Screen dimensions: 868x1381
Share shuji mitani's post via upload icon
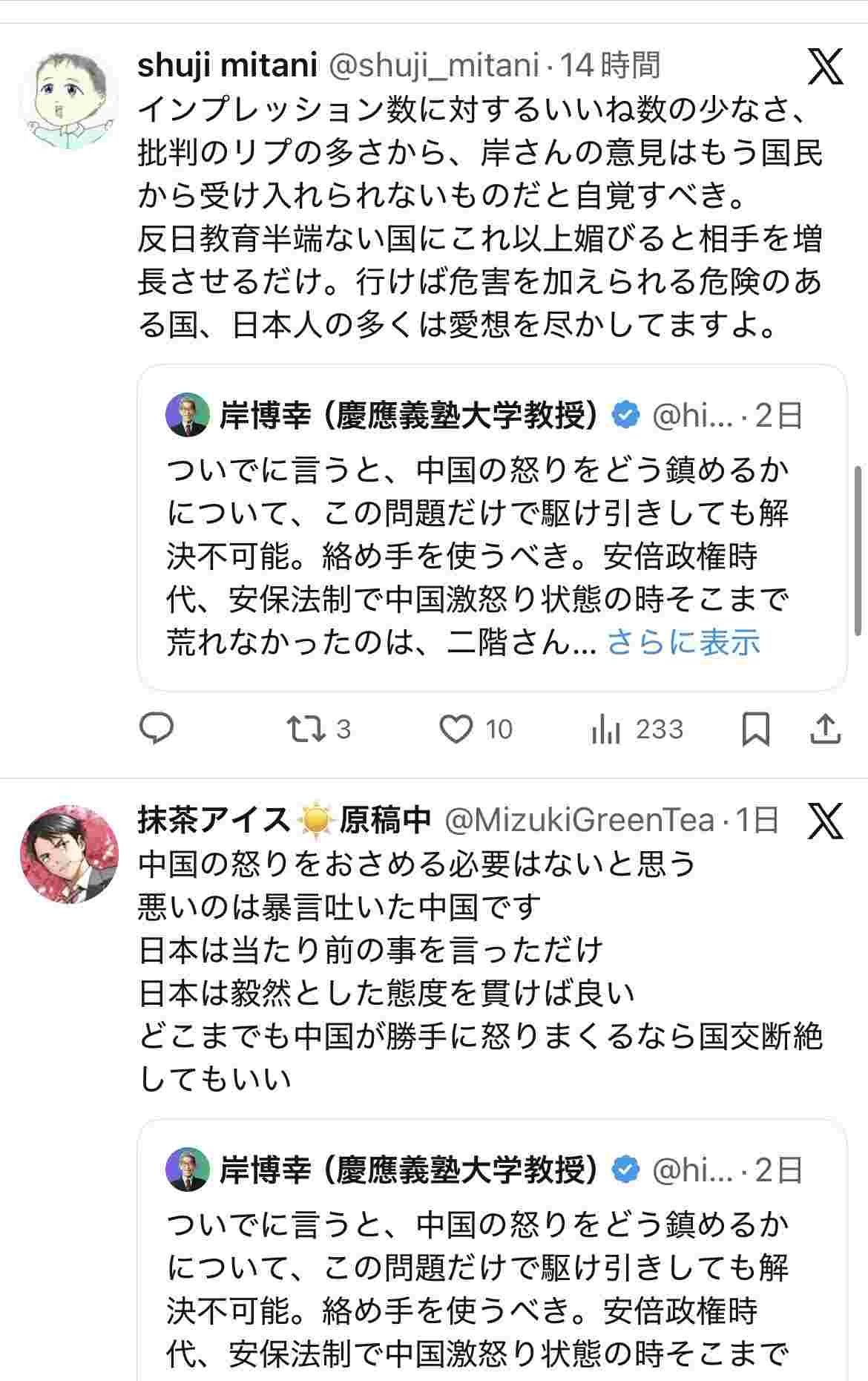pos(825,729)
